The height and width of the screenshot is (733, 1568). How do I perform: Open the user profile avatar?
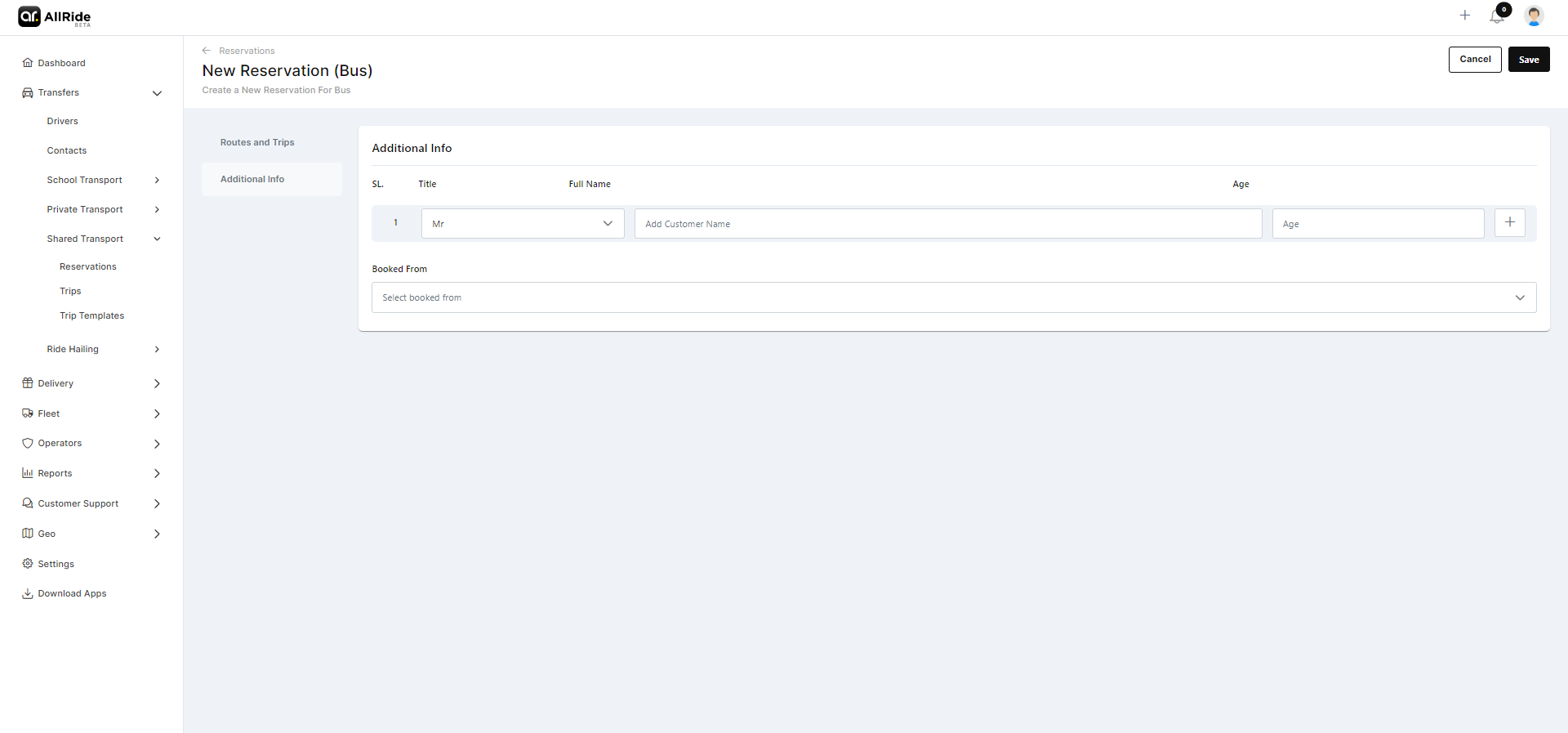(1534, 16)
